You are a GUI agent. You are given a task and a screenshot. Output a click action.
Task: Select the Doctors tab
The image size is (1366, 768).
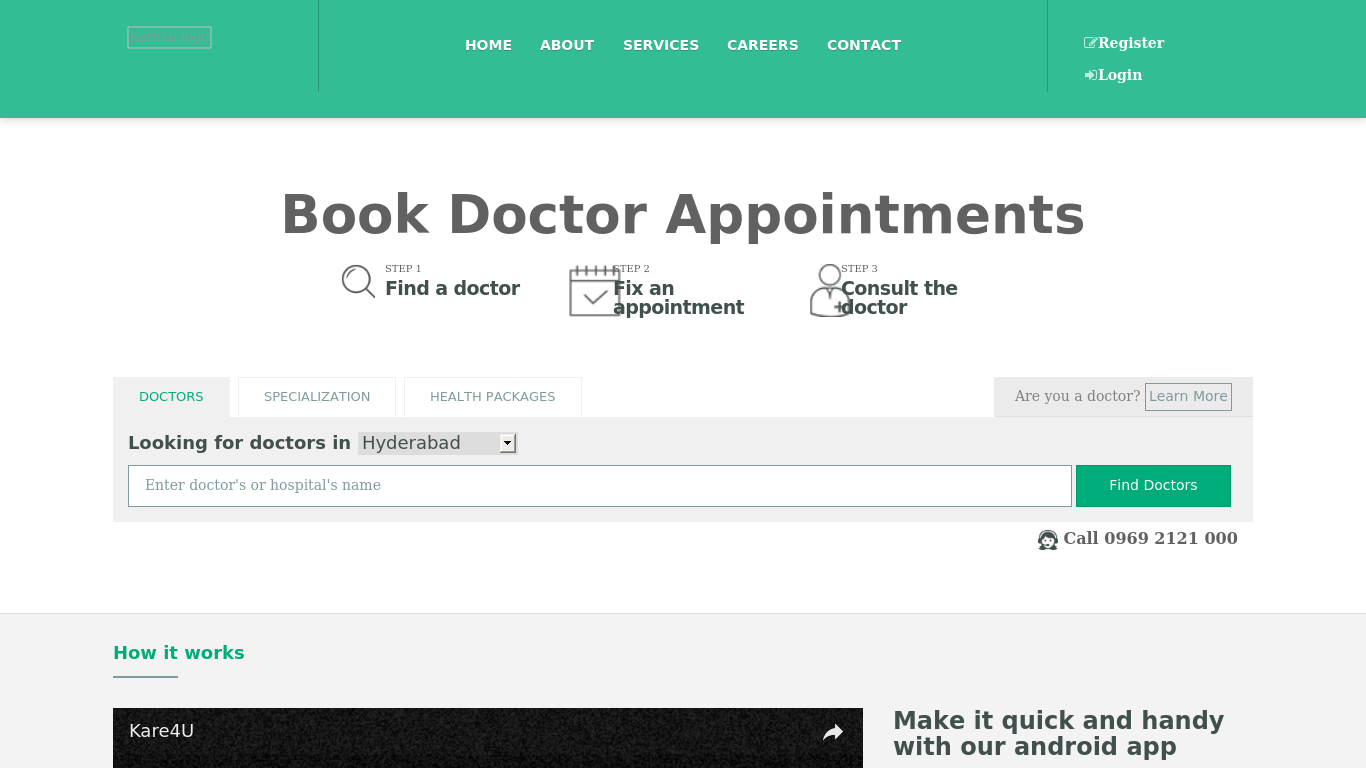click(171, 397)
